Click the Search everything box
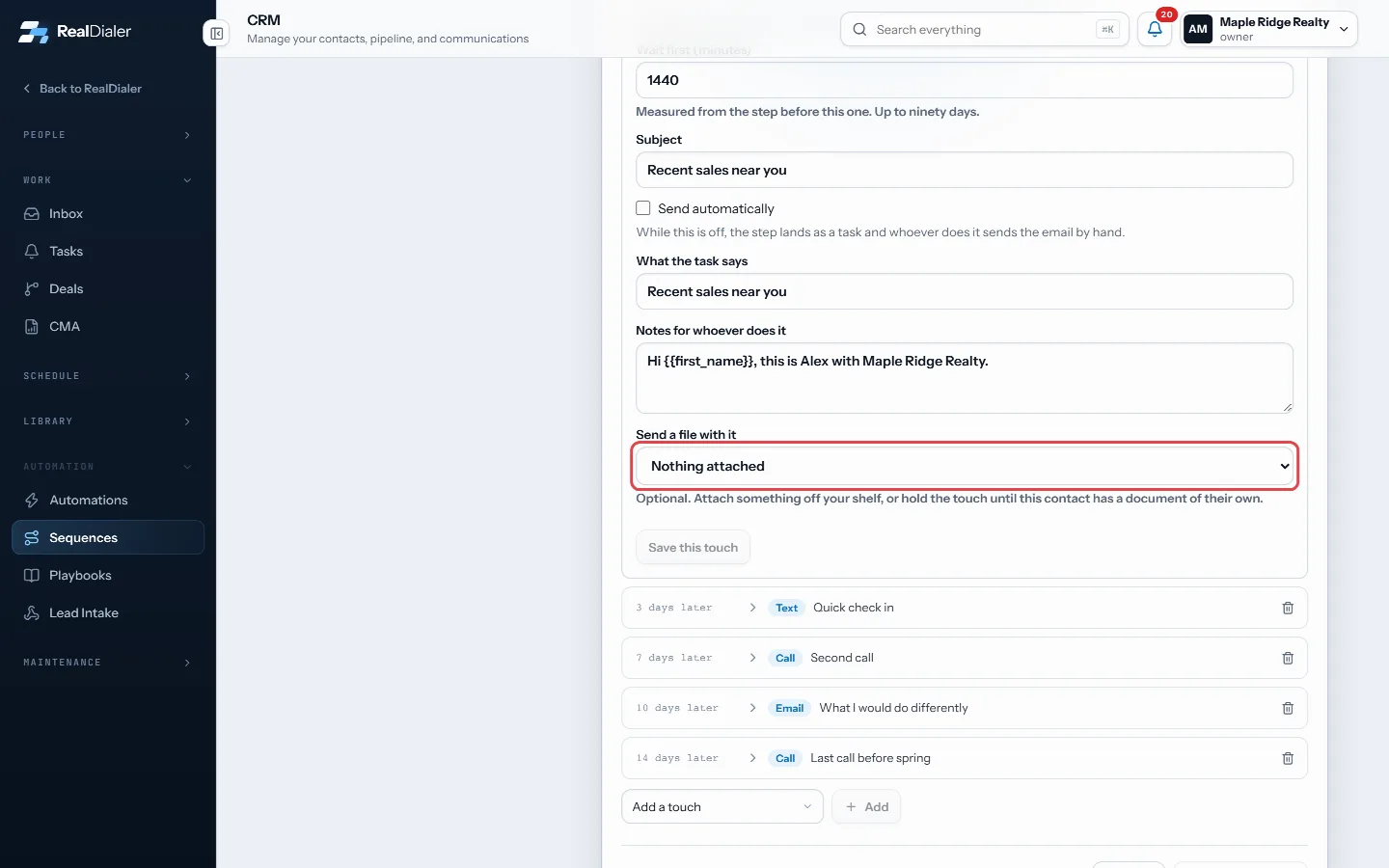The image size is (1389, 868). [x=985, y=30]
